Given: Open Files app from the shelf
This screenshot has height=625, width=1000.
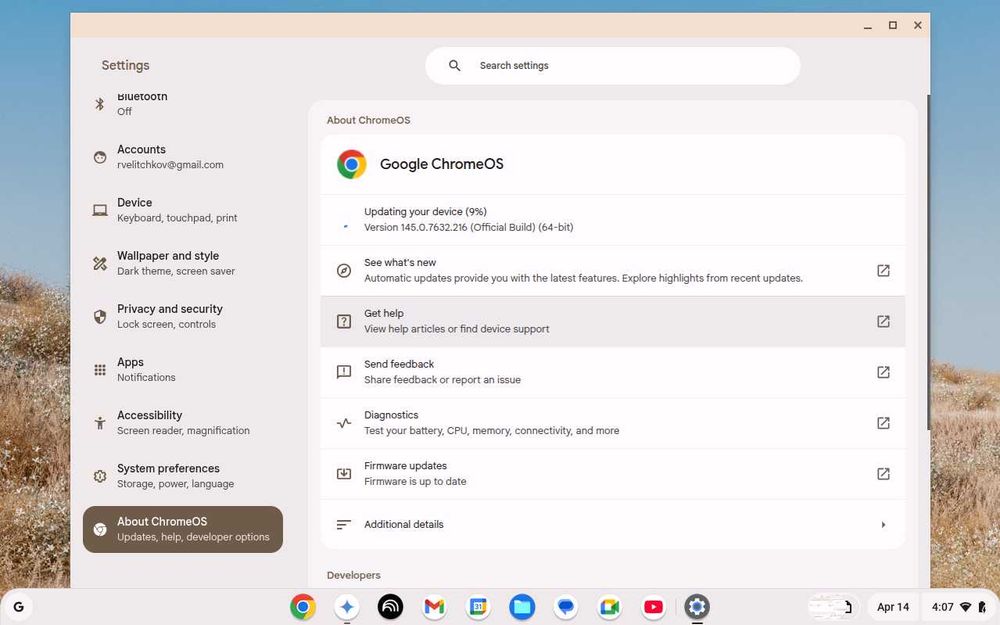Looking at the screenshot, I should point(522,607).
